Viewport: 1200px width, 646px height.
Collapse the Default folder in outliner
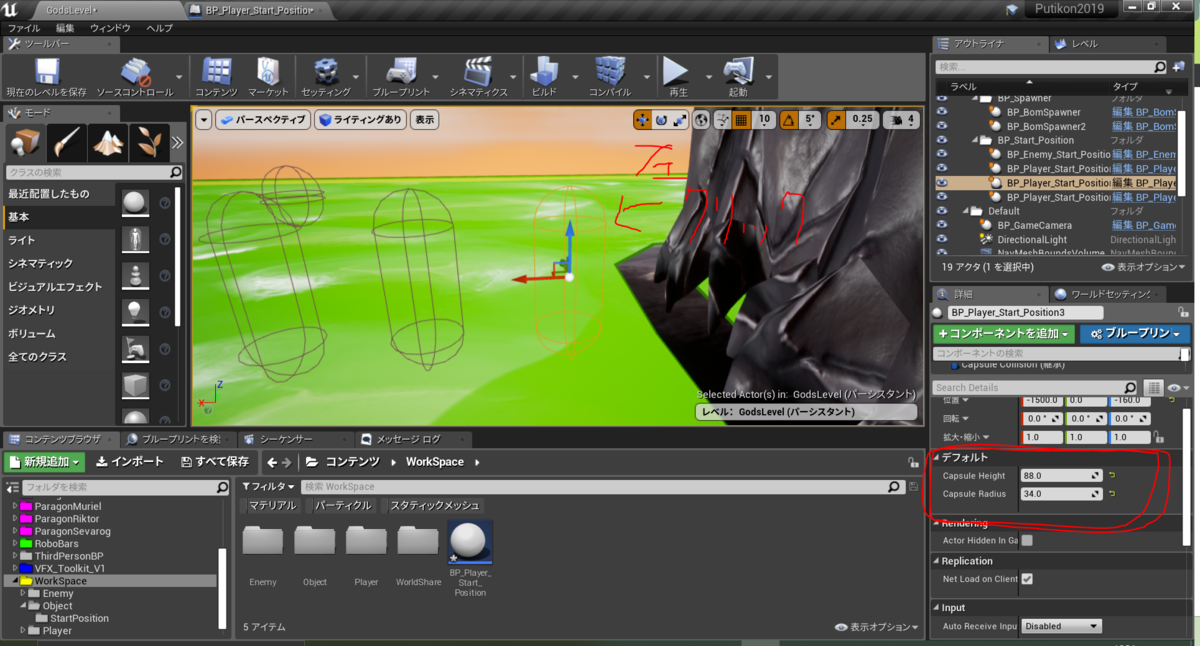pos(967,211)
